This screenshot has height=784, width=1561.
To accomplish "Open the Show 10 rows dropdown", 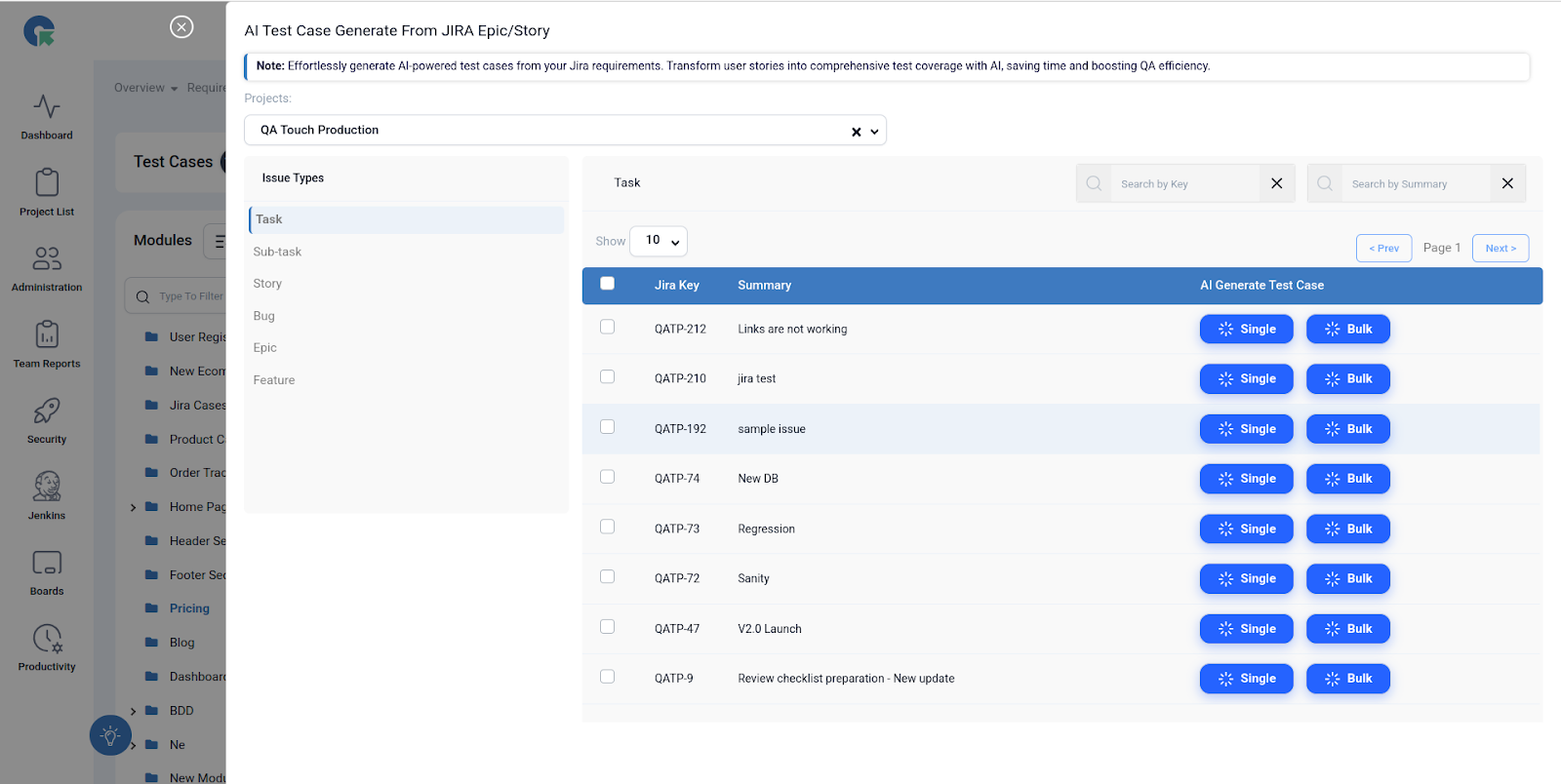I will click(659, 241).
